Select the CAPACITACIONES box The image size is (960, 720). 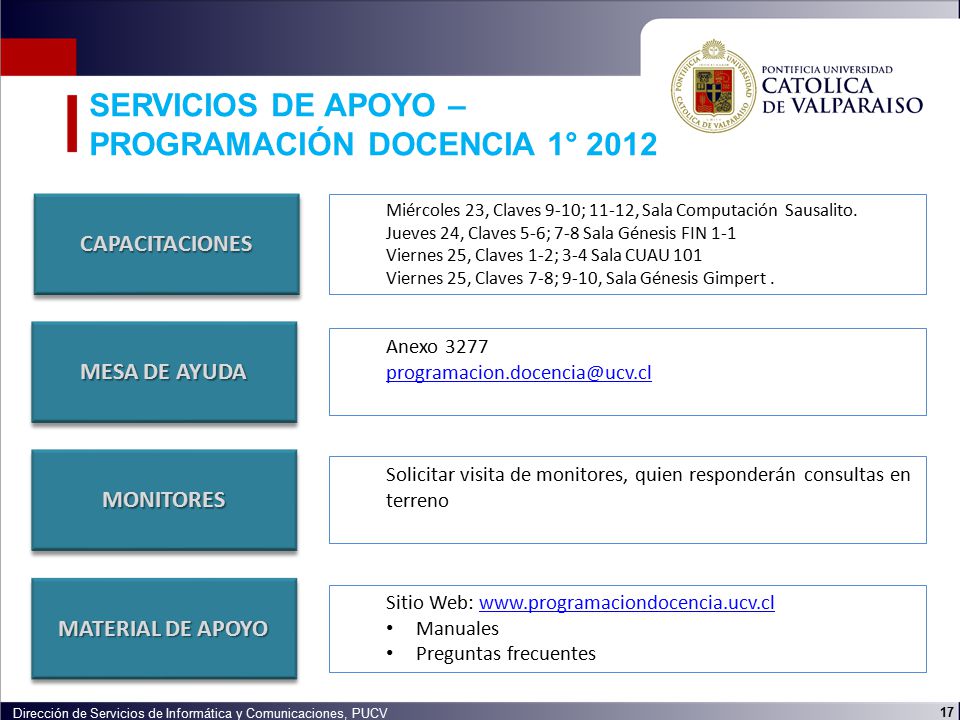167,244
